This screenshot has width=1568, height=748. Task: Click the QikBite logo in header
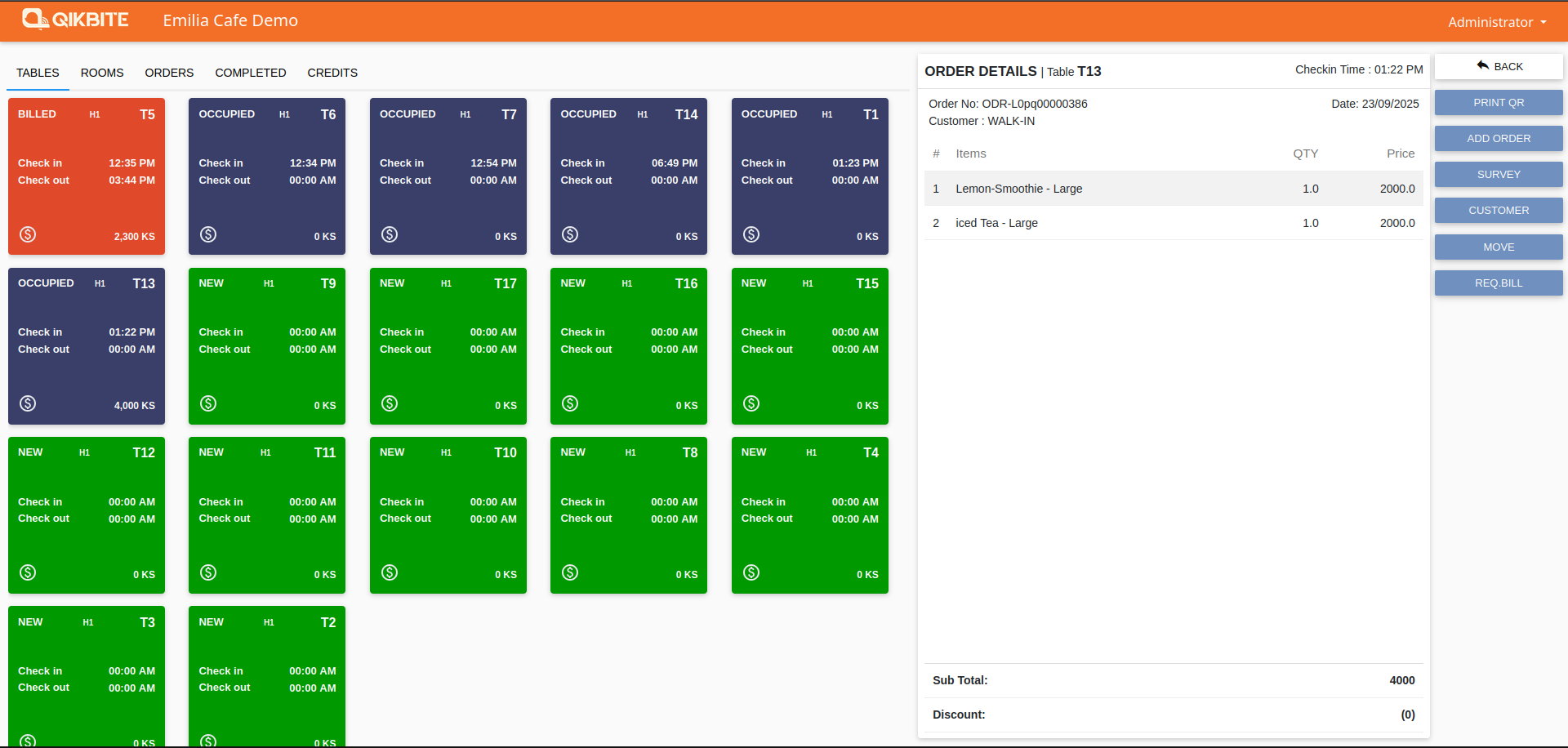pyautogui.click(x=75, y=20)
